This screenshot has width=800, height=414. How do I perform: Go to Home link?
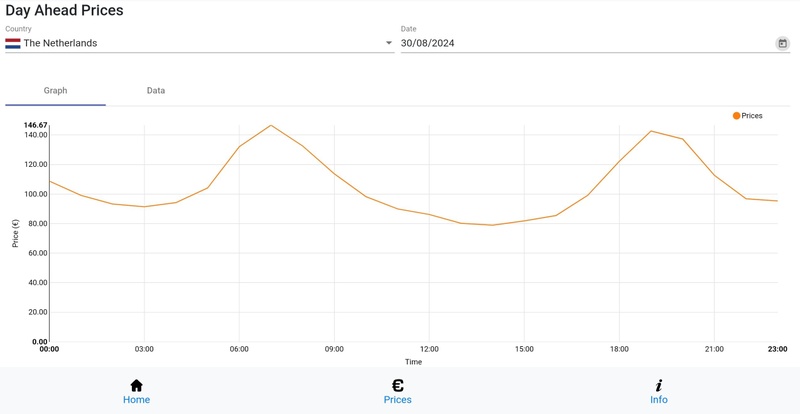point(136,400)
